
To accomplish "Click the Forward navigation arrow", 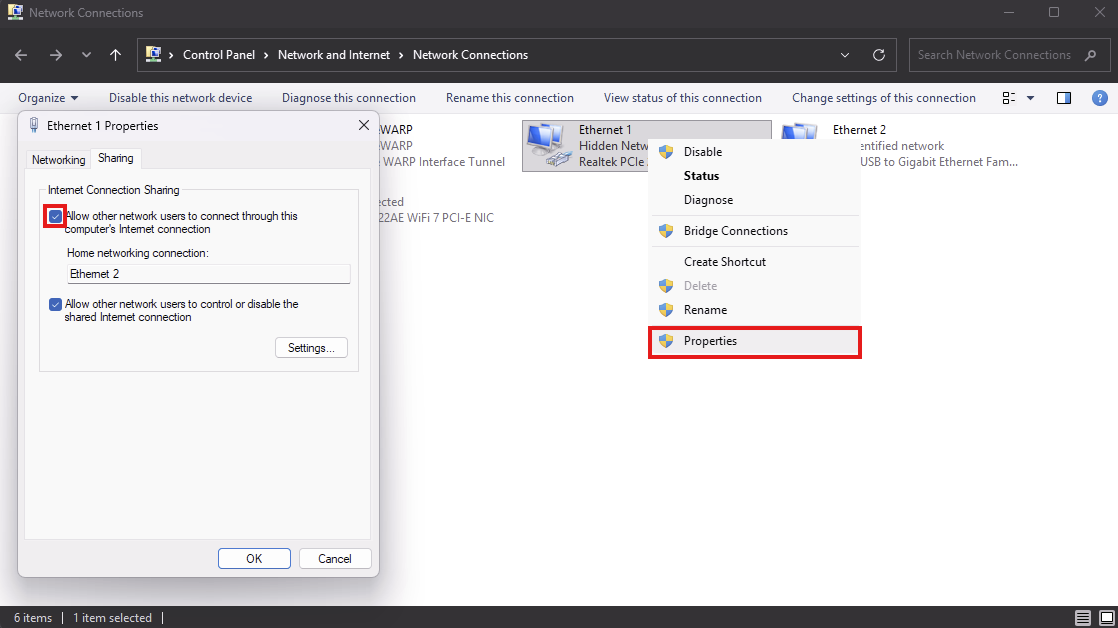I will (55, 55).
